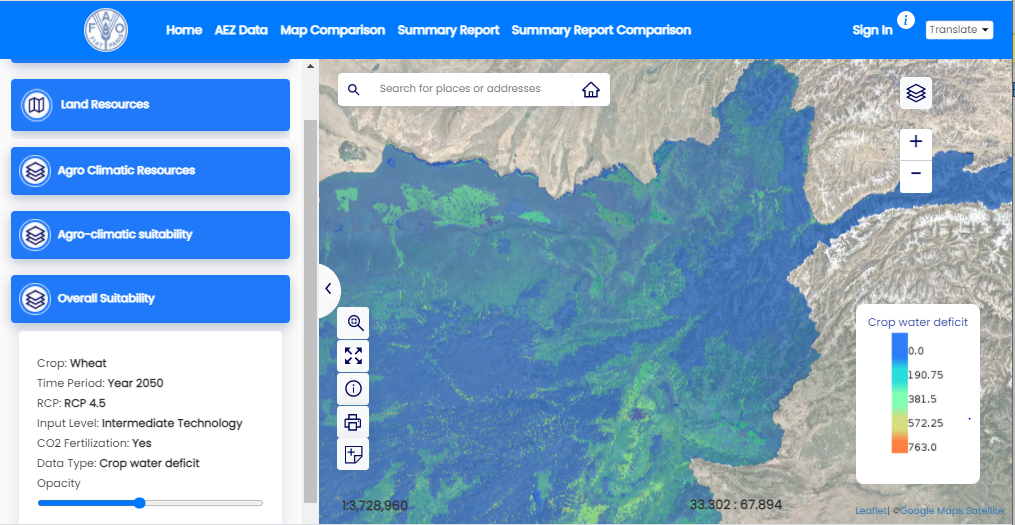Click the Time Period: Year 2050 text
Screen dimensions: 1015x525
[100, 383]
